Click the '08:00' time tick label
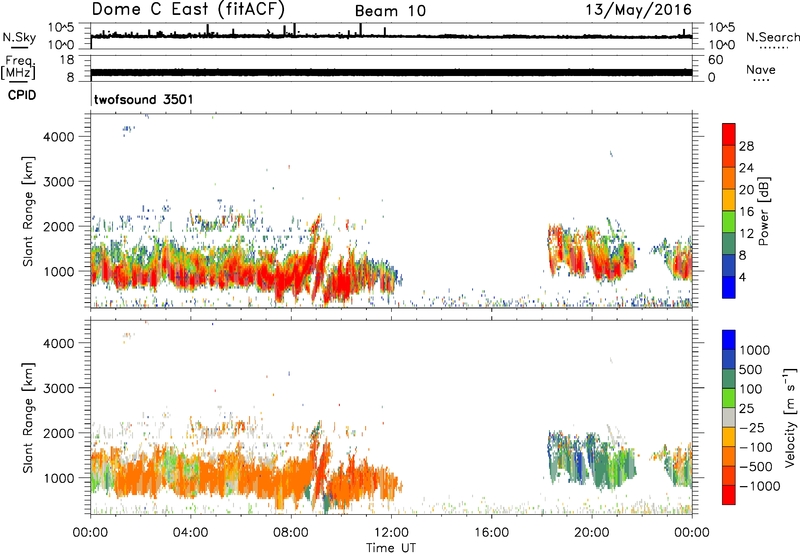 coord(291,533)
